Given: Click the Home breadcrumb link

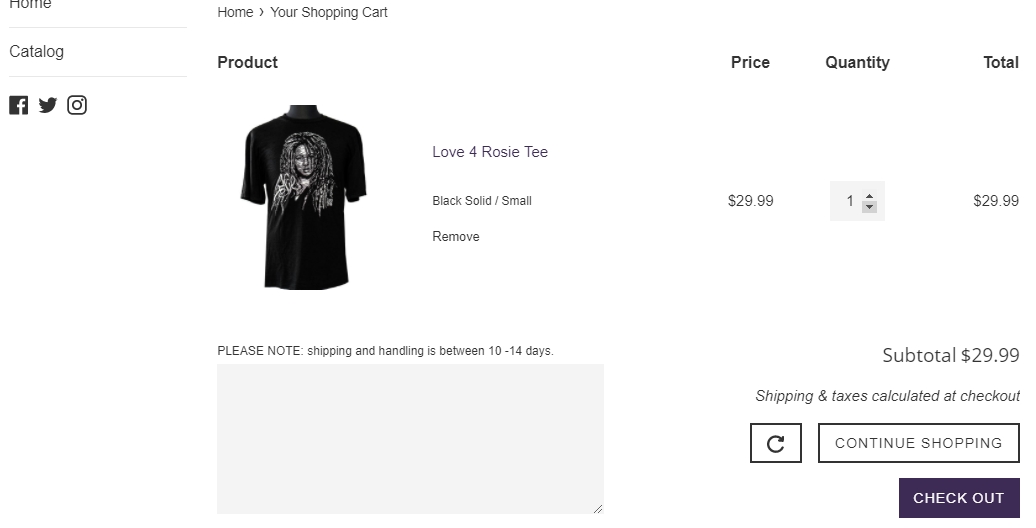Looking at the screenshot, I should [235, 12].
